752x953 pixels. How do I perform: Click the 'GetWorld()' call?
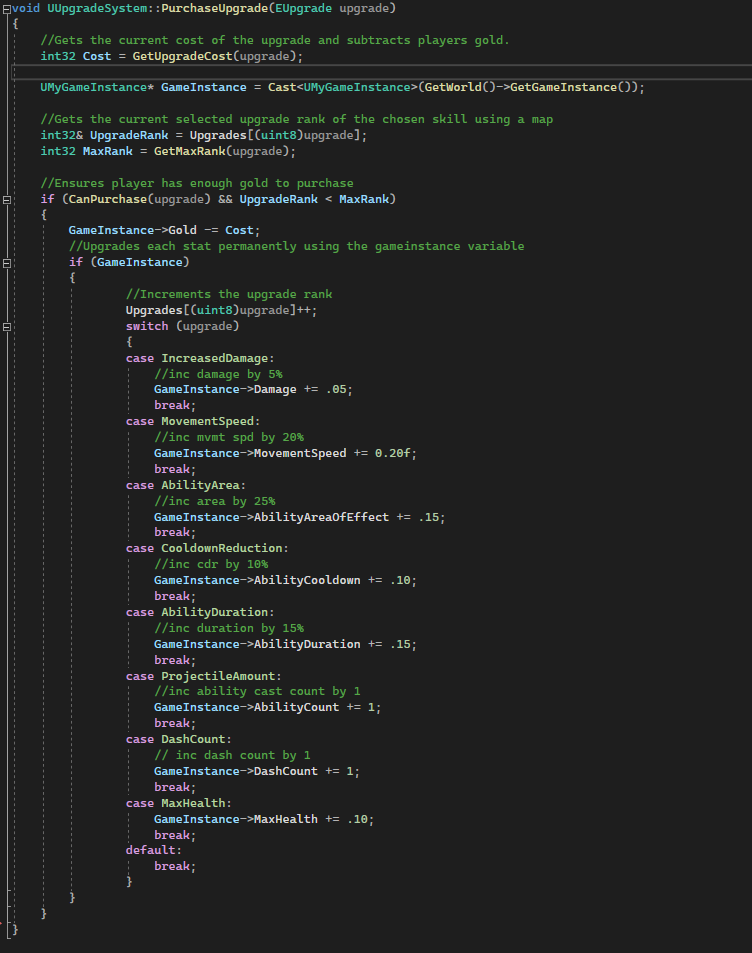[x=460, y=87]
